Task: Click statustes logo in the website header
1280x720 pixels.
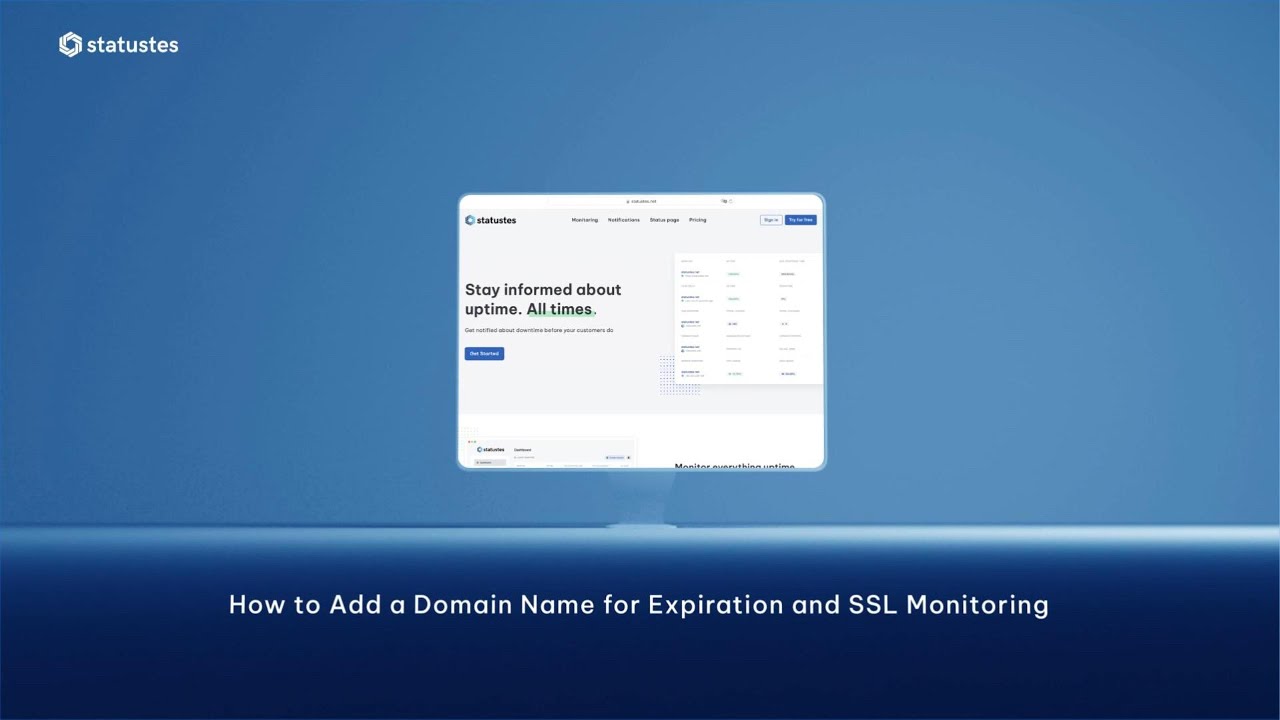Action: pos(491,220)
